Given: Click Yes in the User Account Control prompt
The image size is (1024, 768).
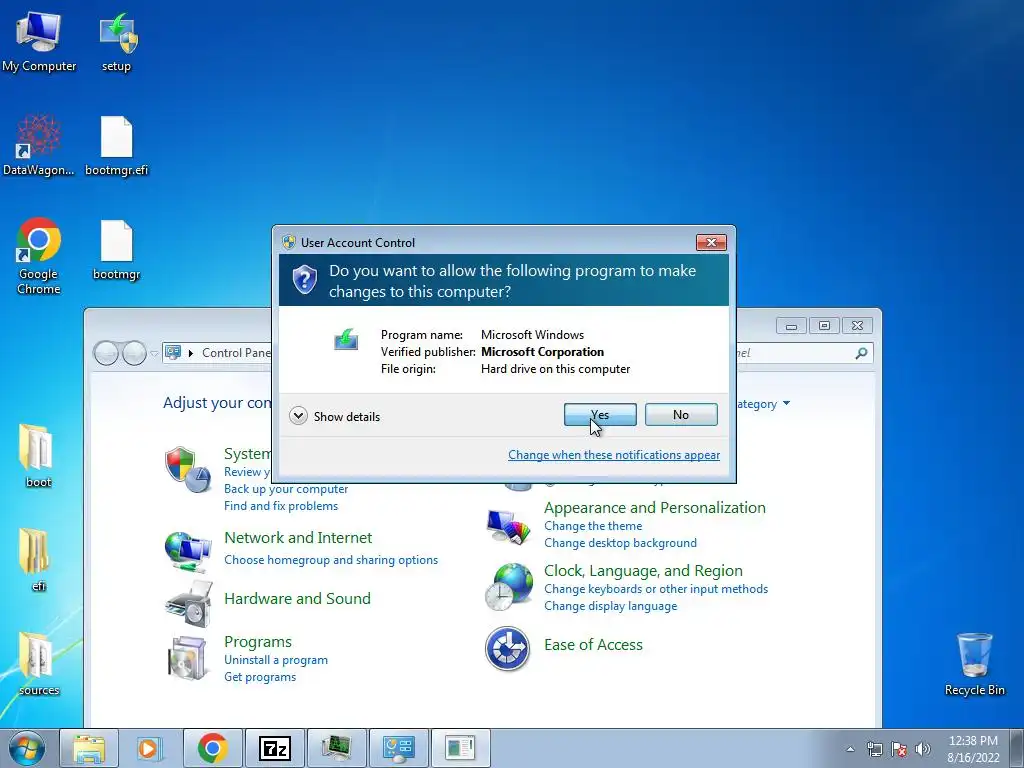Looking at the screenshot, I should pos(600,415).
